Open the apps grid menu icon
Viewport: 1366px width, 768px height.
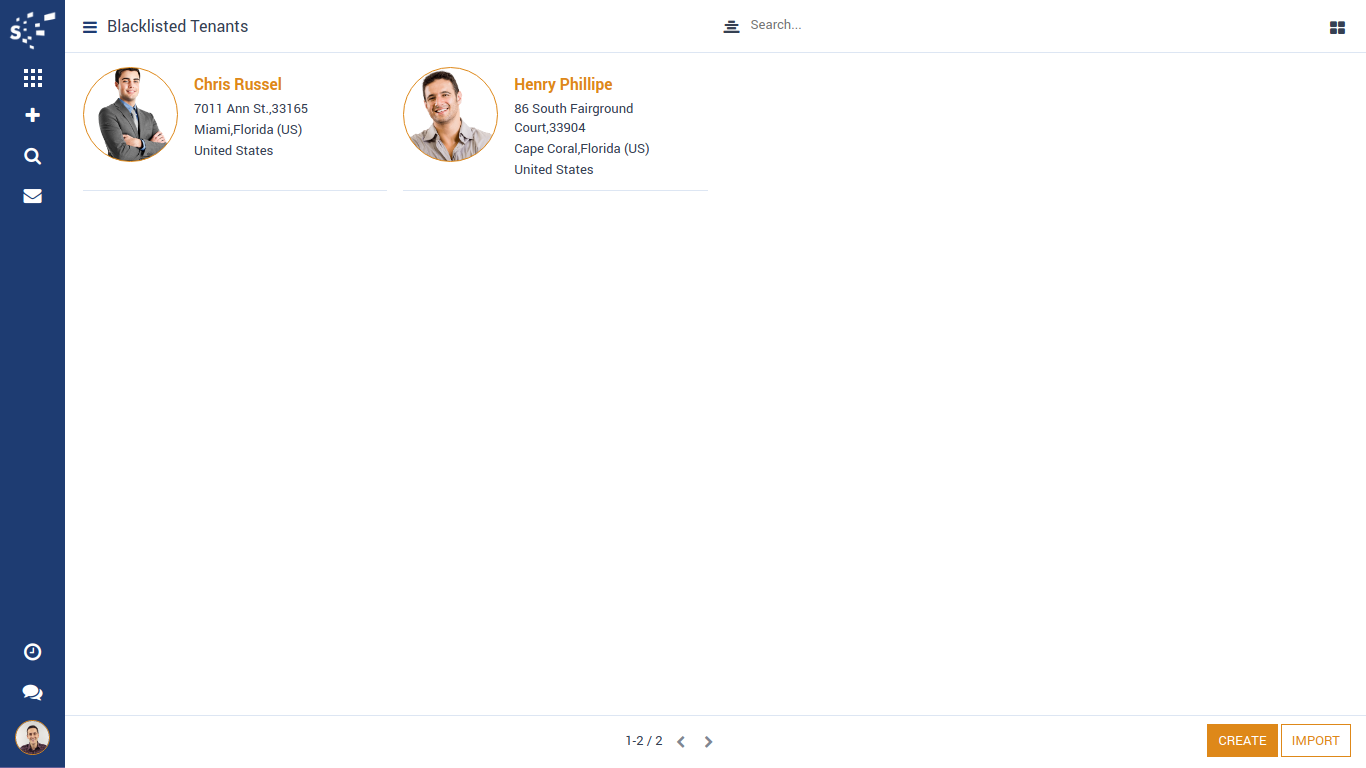click(32, 78)
